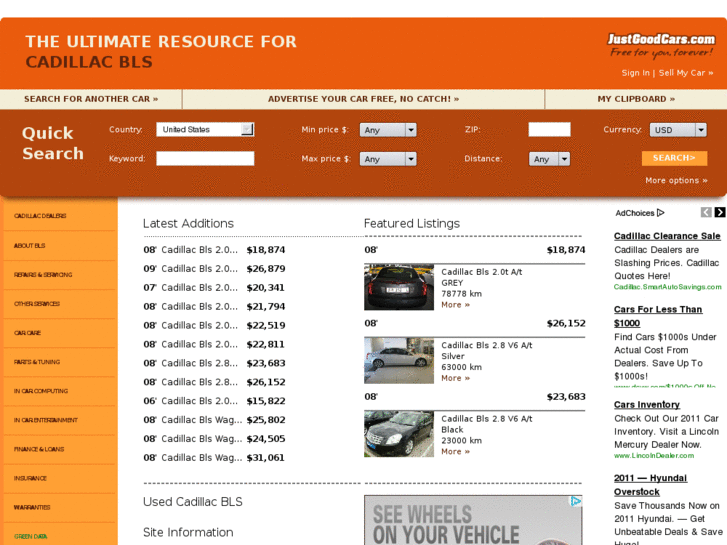The image size is (727, 545).
Task: Click the ad badge on wheels banner
Action: pyautogui.click(x=576, y=501)
